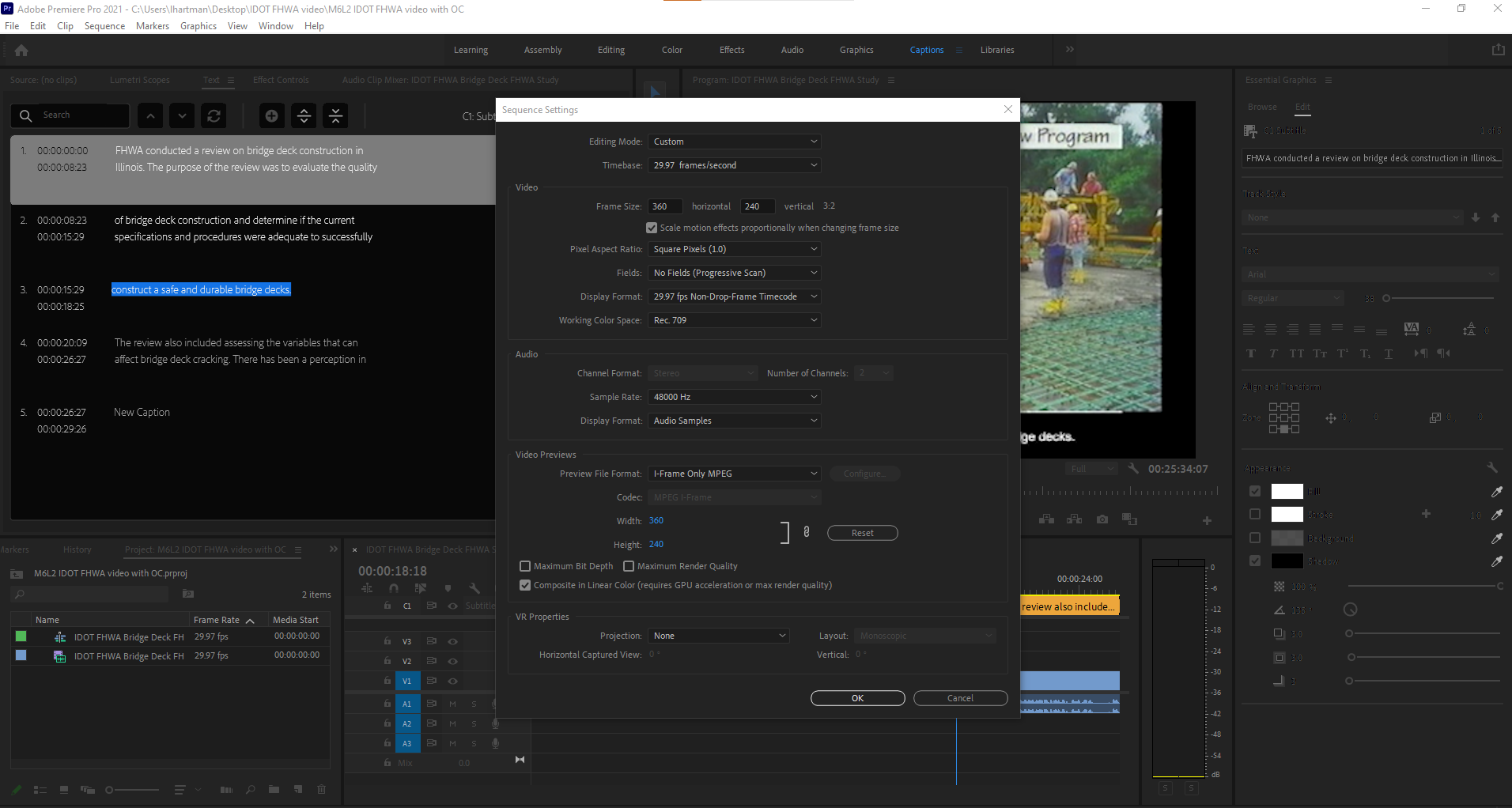1512x808 pixels.
Task: Enable the Maximum Bit Depth checkbox
Action: coord(525,565)
